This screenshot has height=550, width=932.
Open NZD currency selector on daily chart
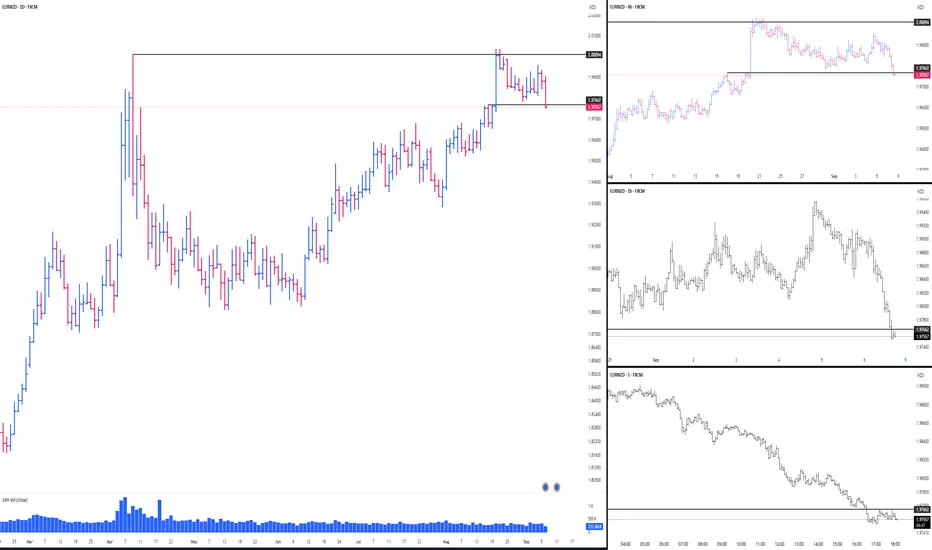pos(593,7)
